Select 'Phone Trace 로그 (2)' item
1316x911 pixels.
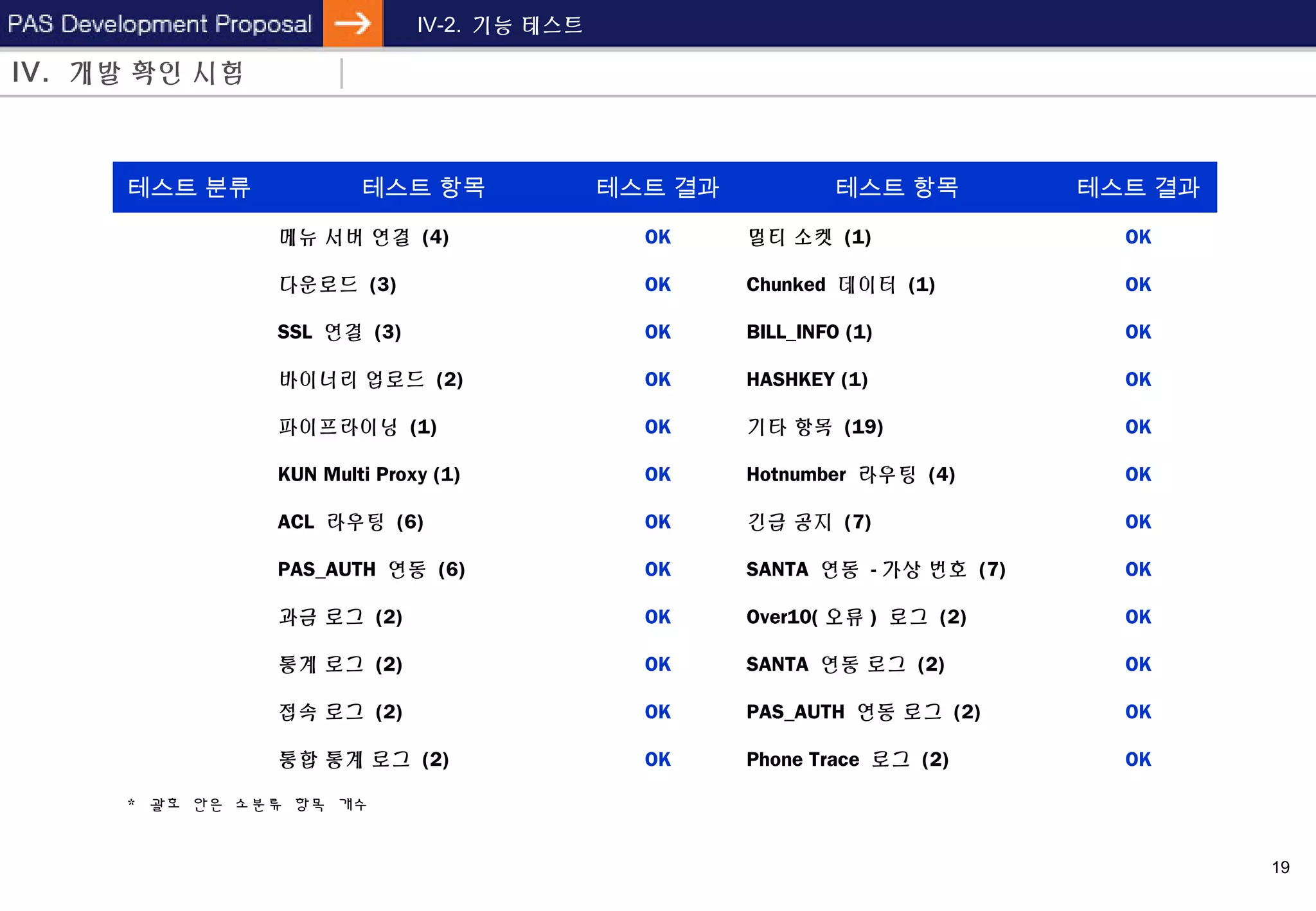tap(848, 760)
